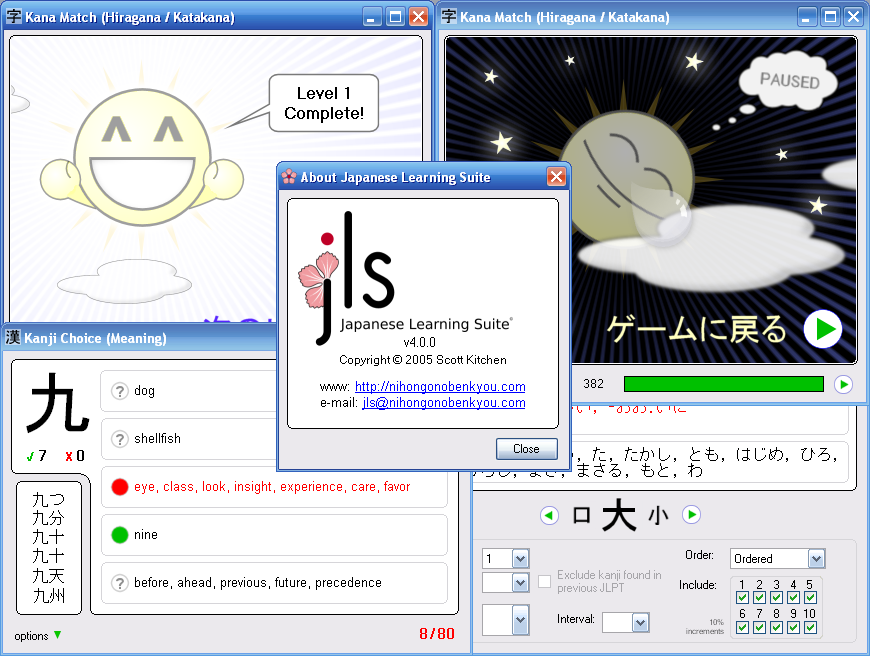Expand the options menu in Kanji Choice
The width and height of the screenshot is (870, 656).
tap(38, 635)
